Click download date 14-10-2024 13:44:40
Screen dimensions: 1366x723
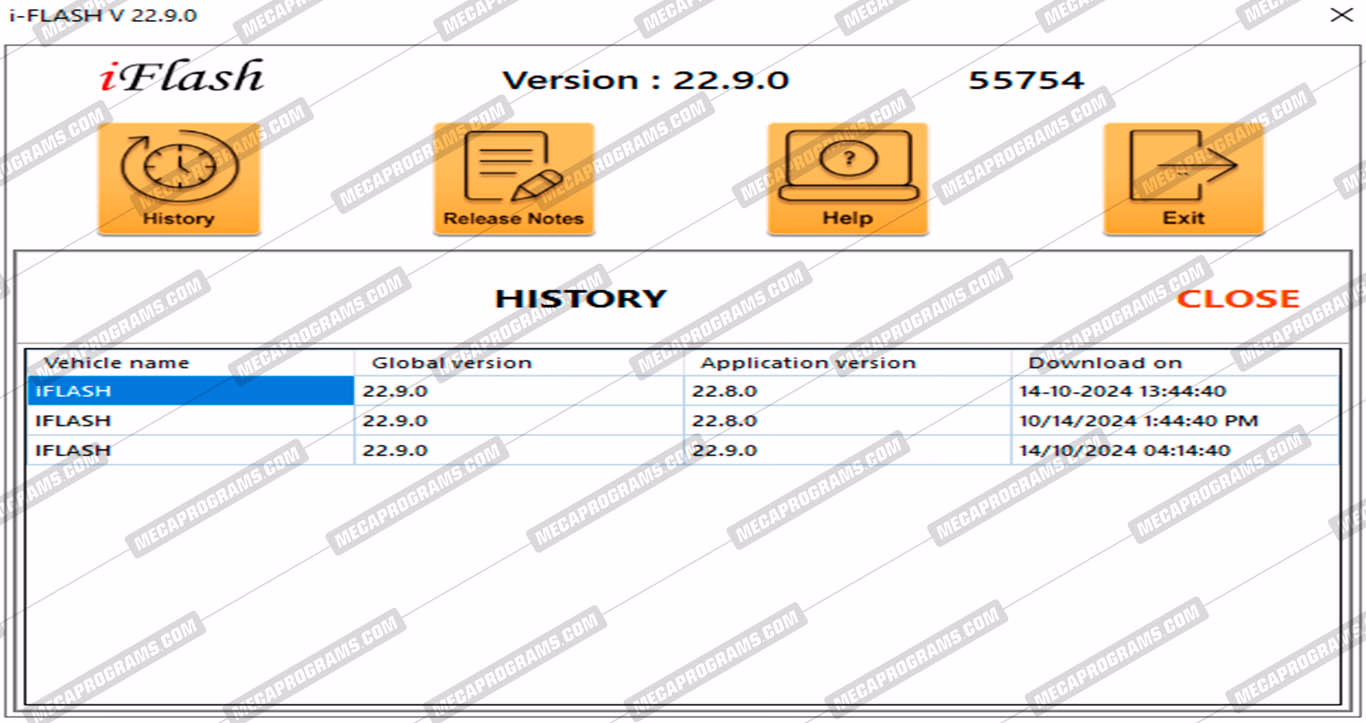coord(1122,391)
